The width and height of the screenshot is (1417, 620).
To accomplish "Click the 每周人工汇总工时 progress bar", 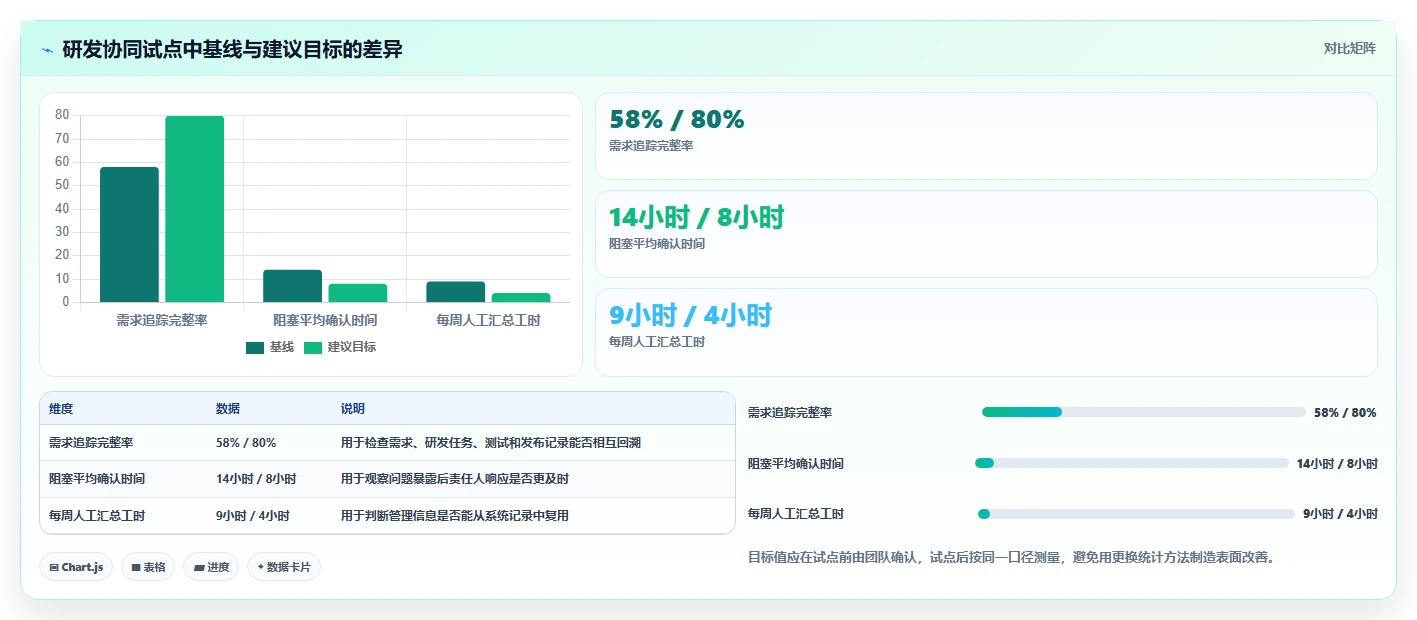I will (x=1136, y=514).
